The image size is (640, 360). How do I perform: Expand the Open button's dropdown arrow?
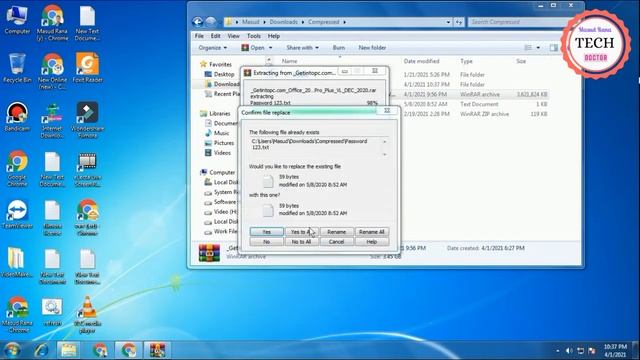[x=270, y=48]
